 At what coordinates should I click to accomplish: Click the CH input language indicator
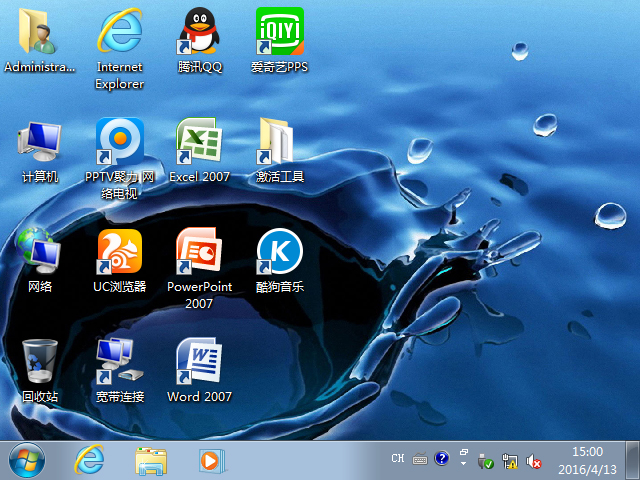pyautogui.click(x=398, y=458)
